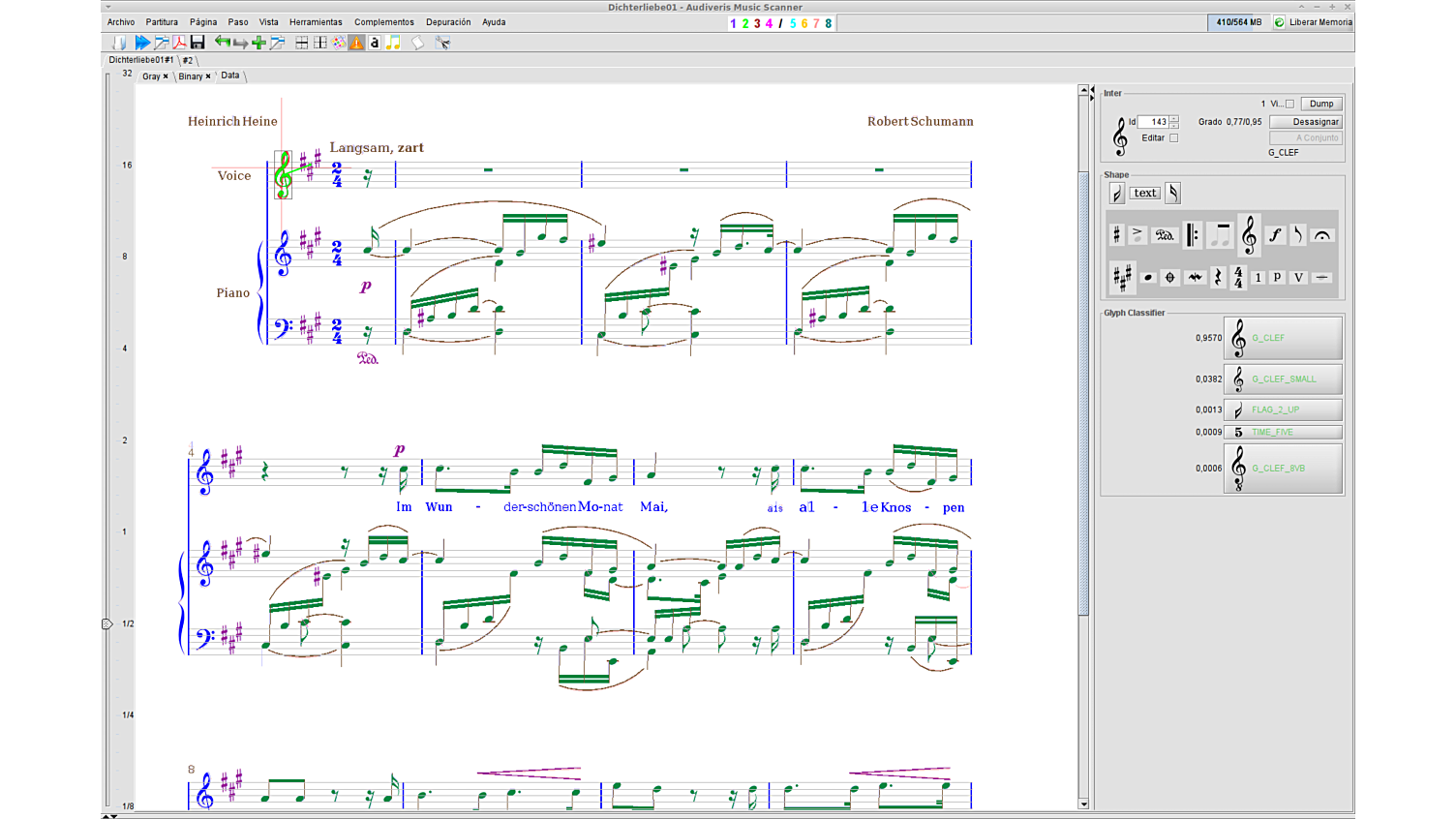Image resolution: width=1456 pixels, height=819 pixels.
Task: Save the book with floppy disk icon
Action: click(x=197, y=43)
